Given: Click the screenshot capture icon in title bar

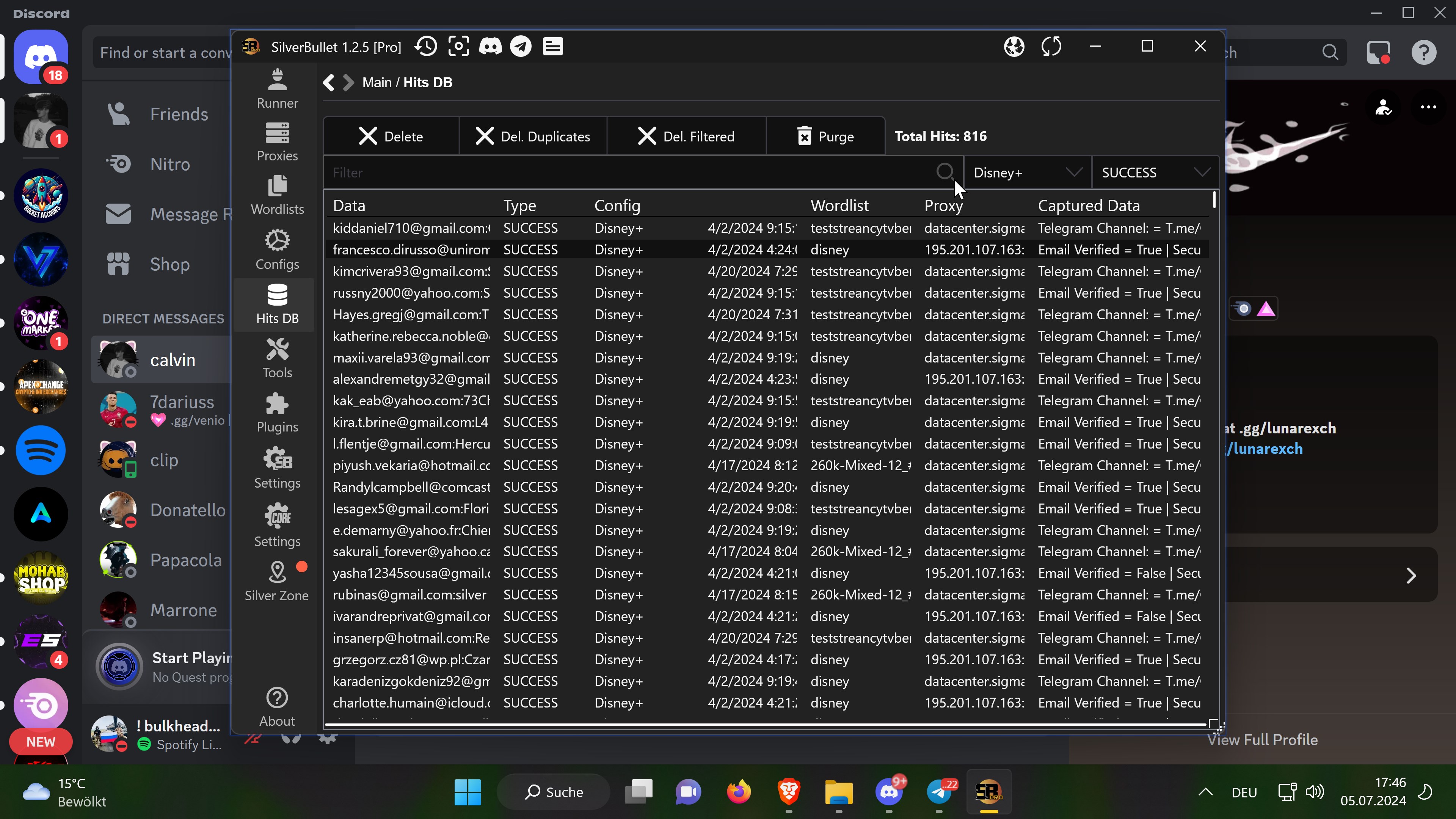Looking at the screenshot, I should click(458, 46).
